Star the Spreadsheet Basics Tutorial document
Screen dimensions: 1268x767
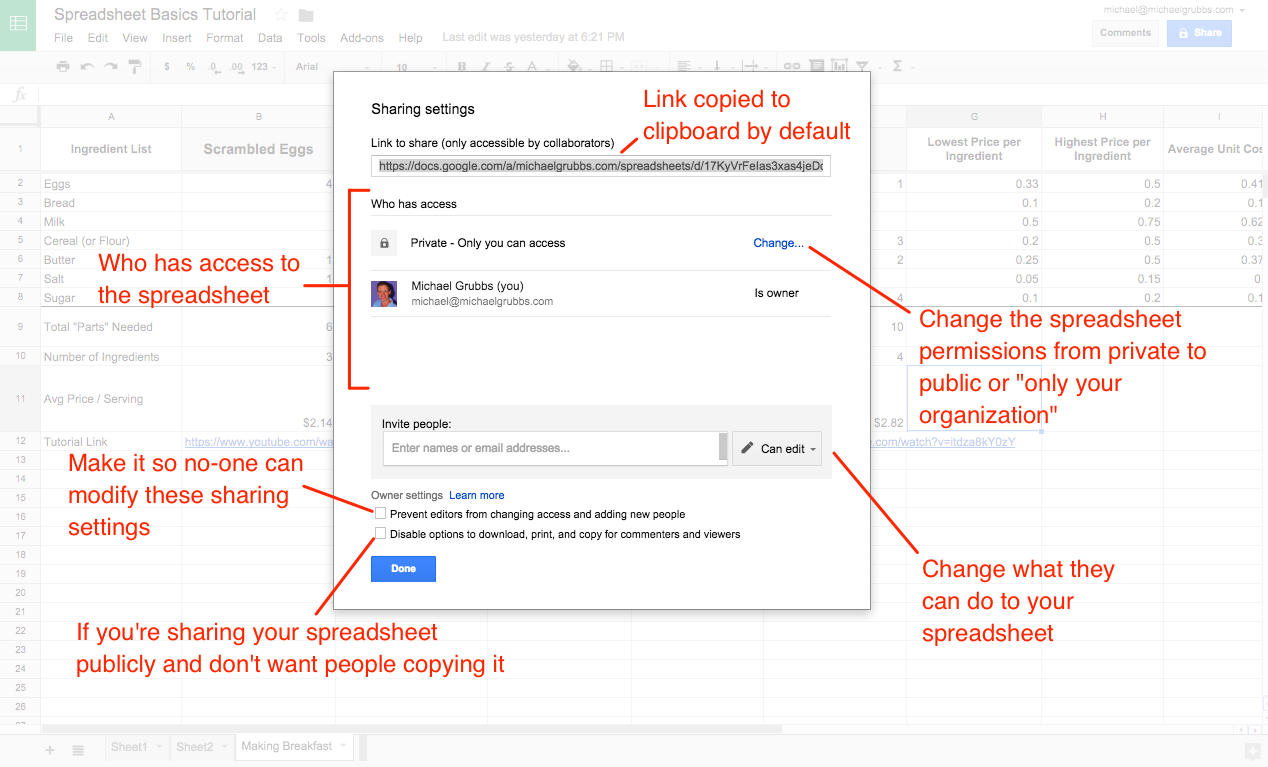[279, 14]
